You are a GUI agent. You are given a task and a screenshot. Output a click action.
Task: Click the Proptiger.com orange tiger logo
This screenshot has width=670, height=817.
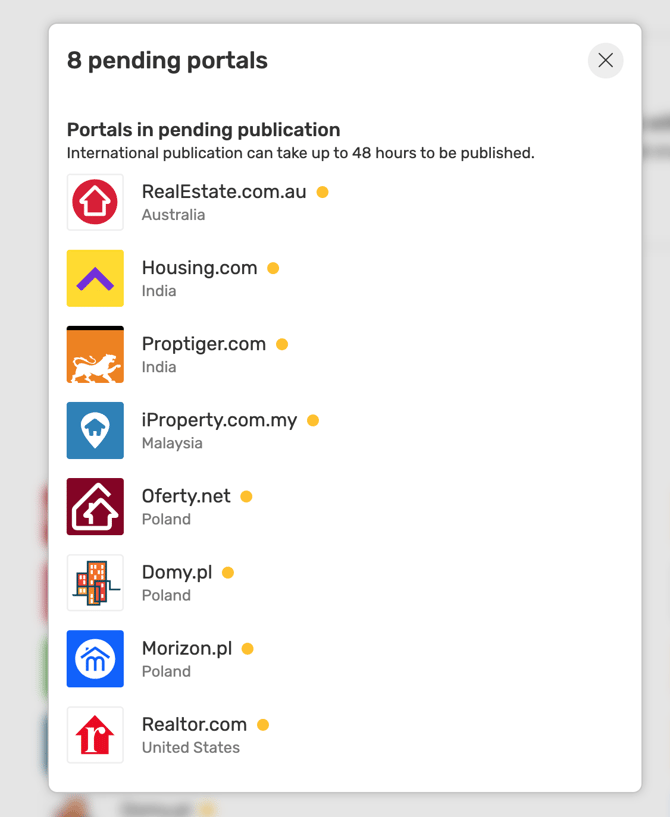pos(95,354)
